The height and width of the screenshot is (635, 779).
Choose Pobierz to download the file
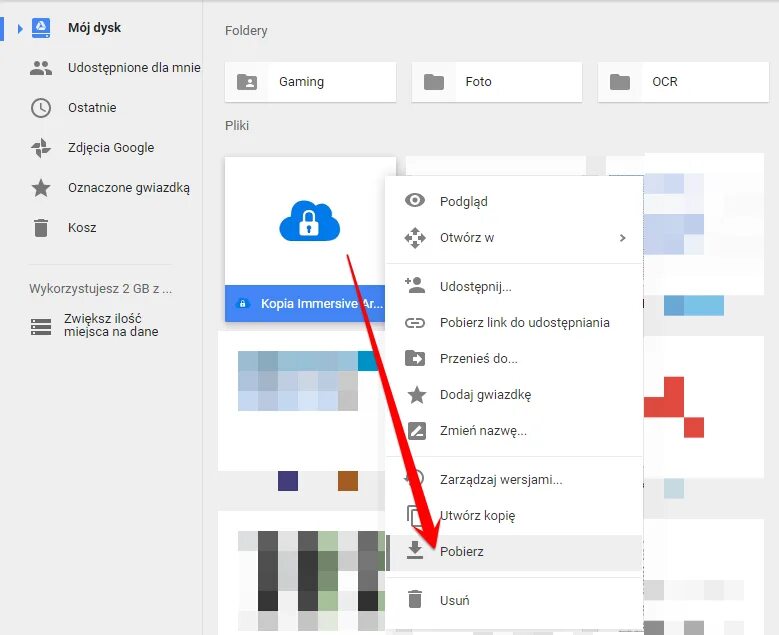click(514, 552)
